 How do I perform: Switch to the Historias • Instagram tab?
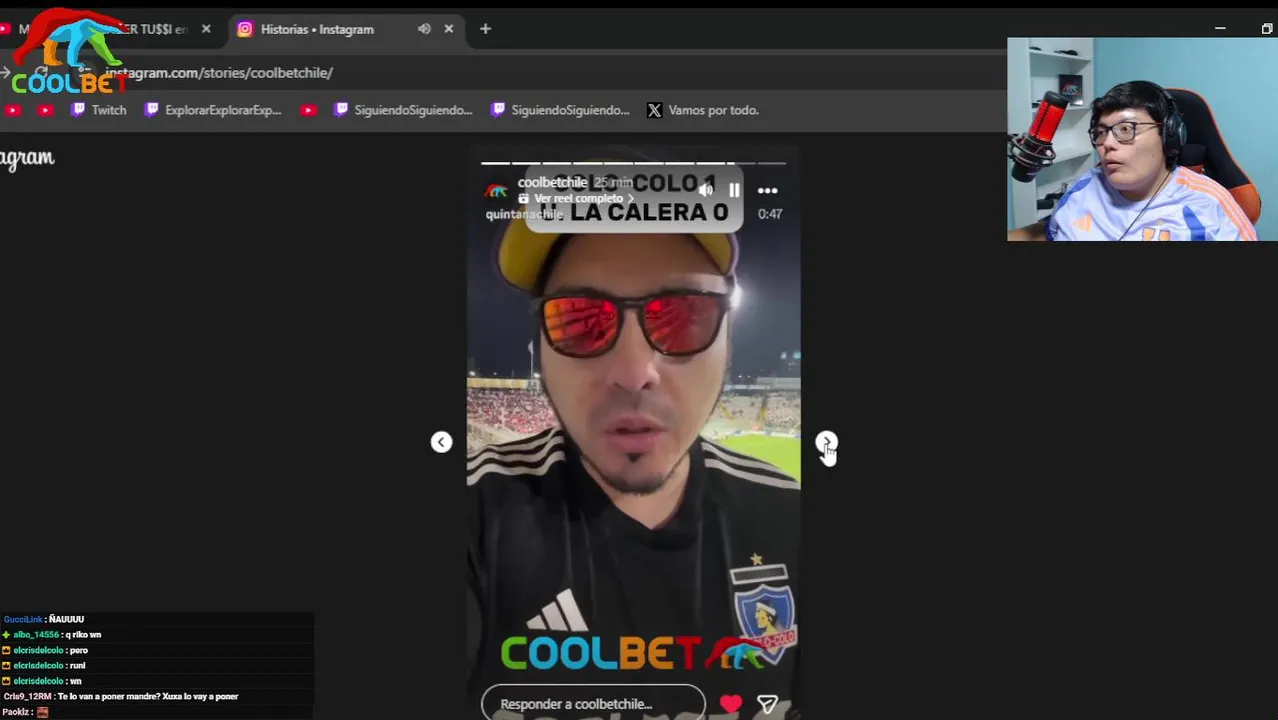tap(317, 29)
